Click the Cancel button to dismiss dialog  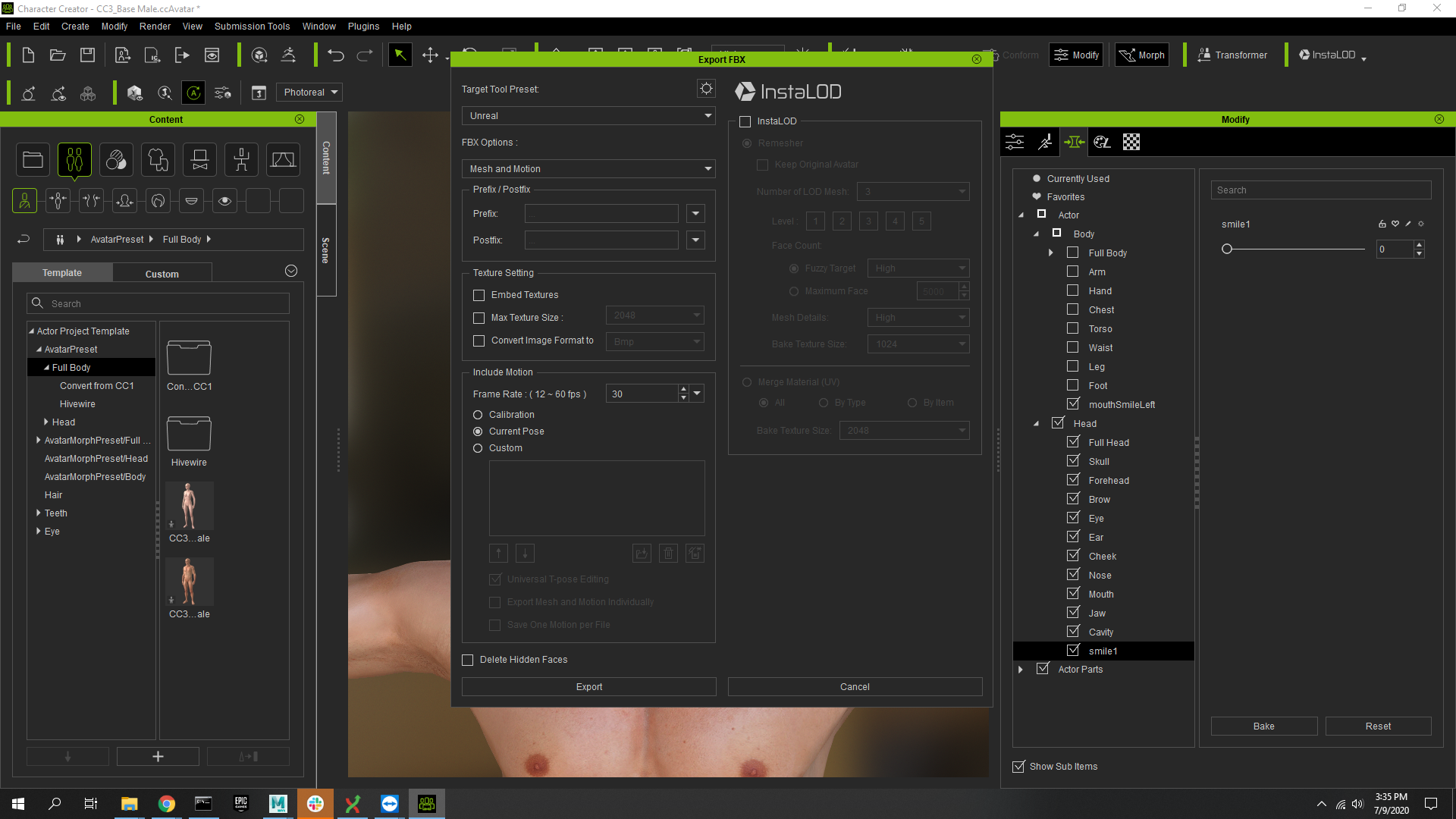(855, 686)
